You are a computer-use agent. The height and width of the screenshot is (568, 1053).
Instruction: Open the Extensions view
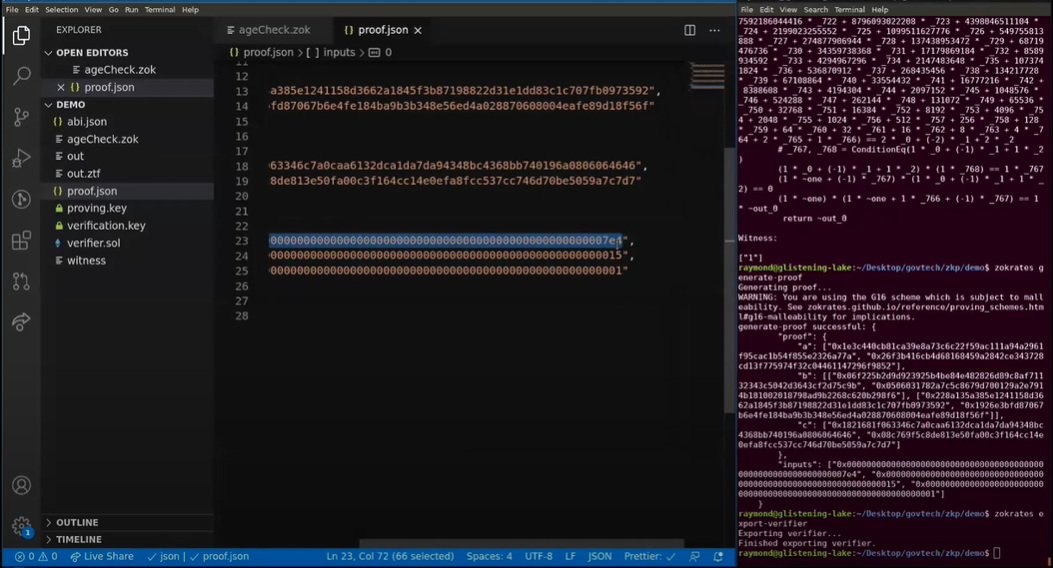click(21, 240)
